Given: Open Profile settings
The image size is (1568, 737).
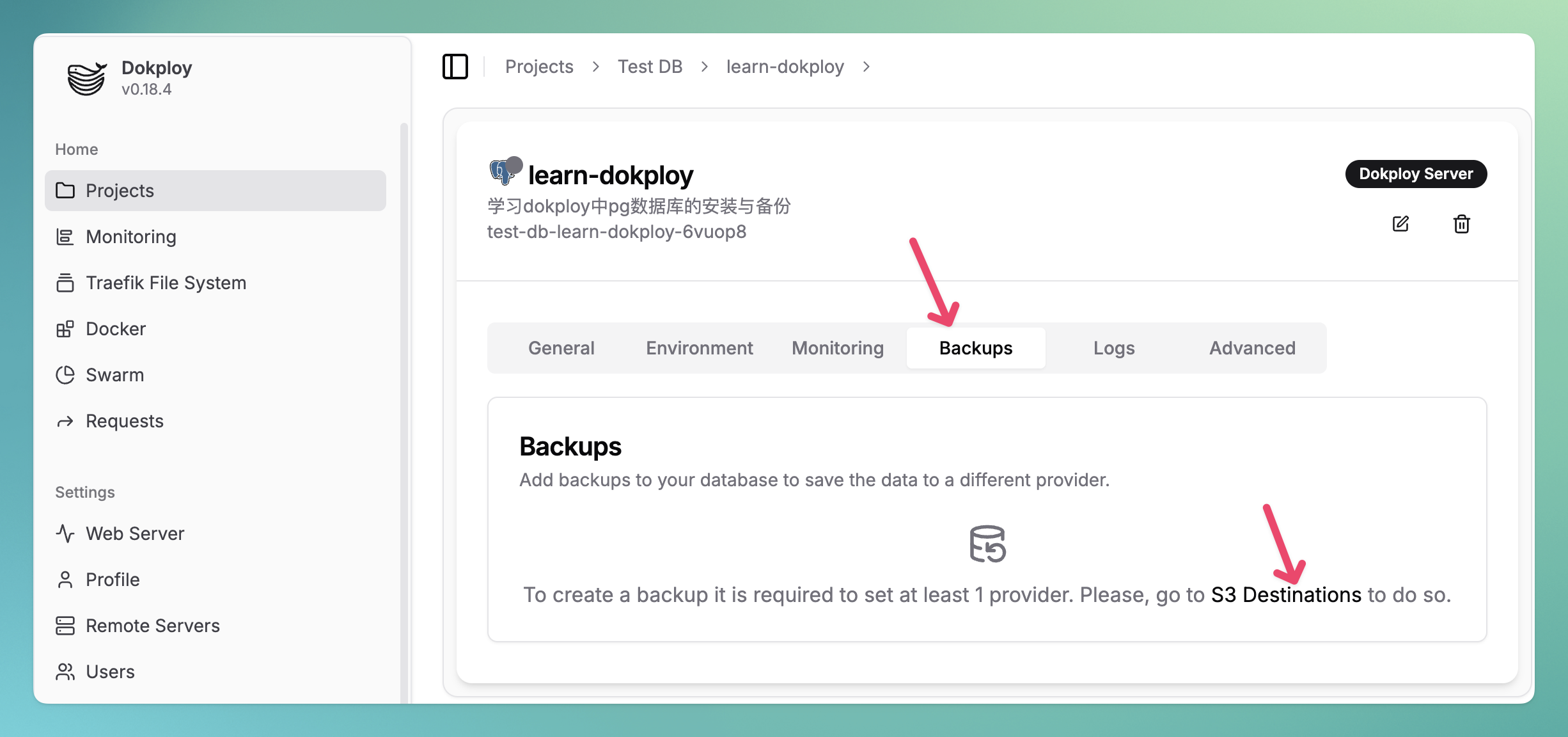Looking at the screenshot, I should pyautogui.click(x=216, y=580).
